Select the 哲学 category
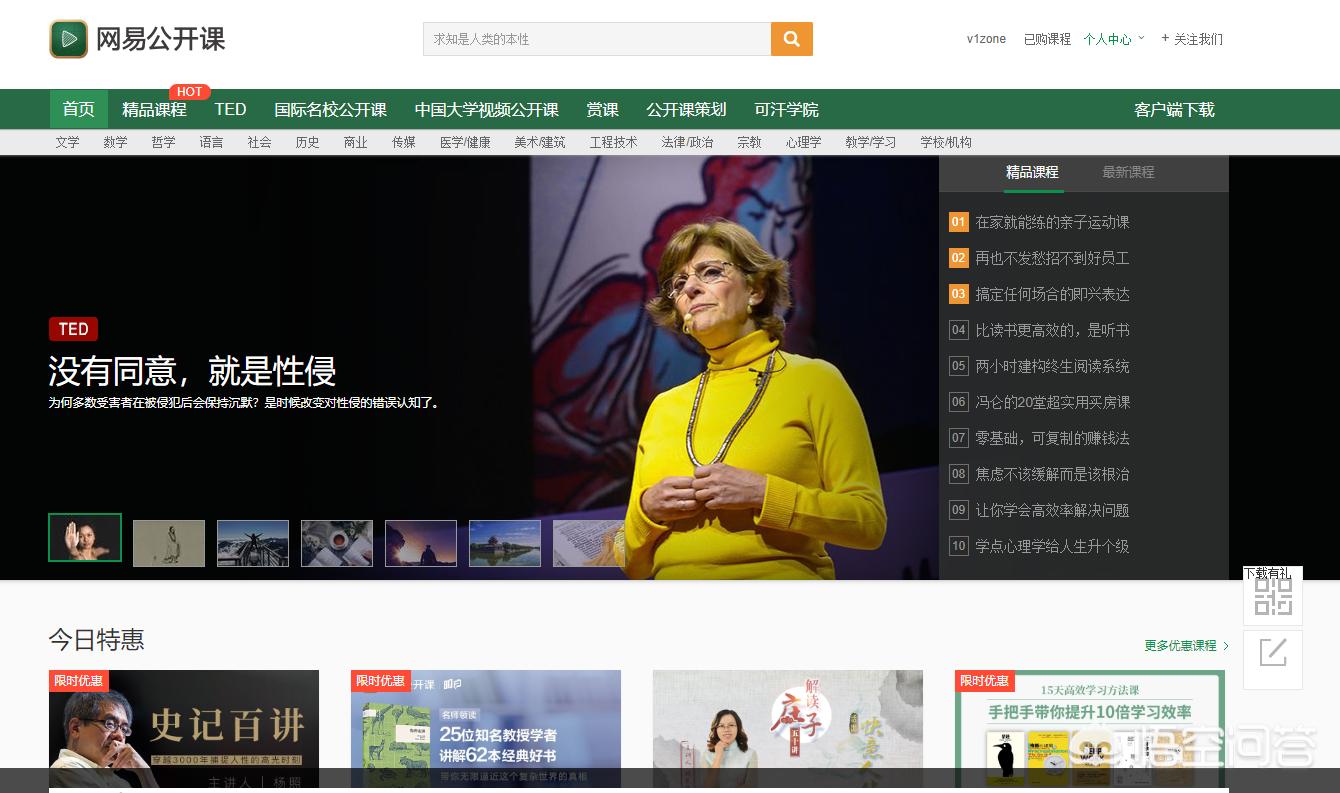The image size is (1340, 793). (163, 142)
